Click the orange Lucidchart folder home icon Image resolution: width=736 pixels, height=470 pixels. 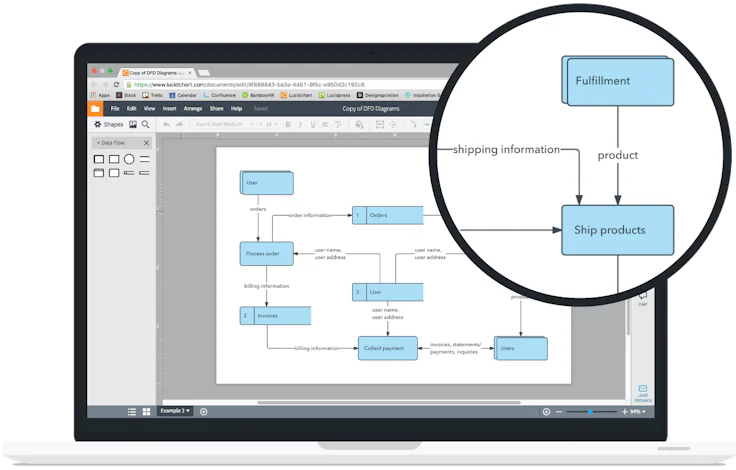pos(95,108)
